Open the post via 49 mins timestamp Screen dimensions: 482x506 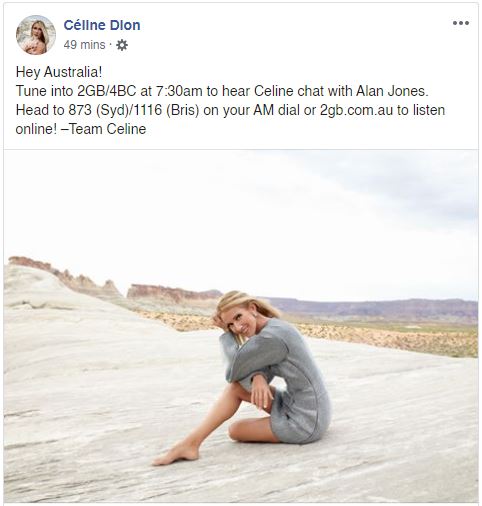click(84, 45)
